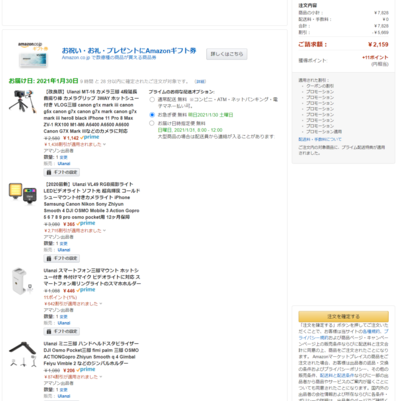Click the gift card details button
Viewport: 398px width, 401px height.
[x=227, y=54]
